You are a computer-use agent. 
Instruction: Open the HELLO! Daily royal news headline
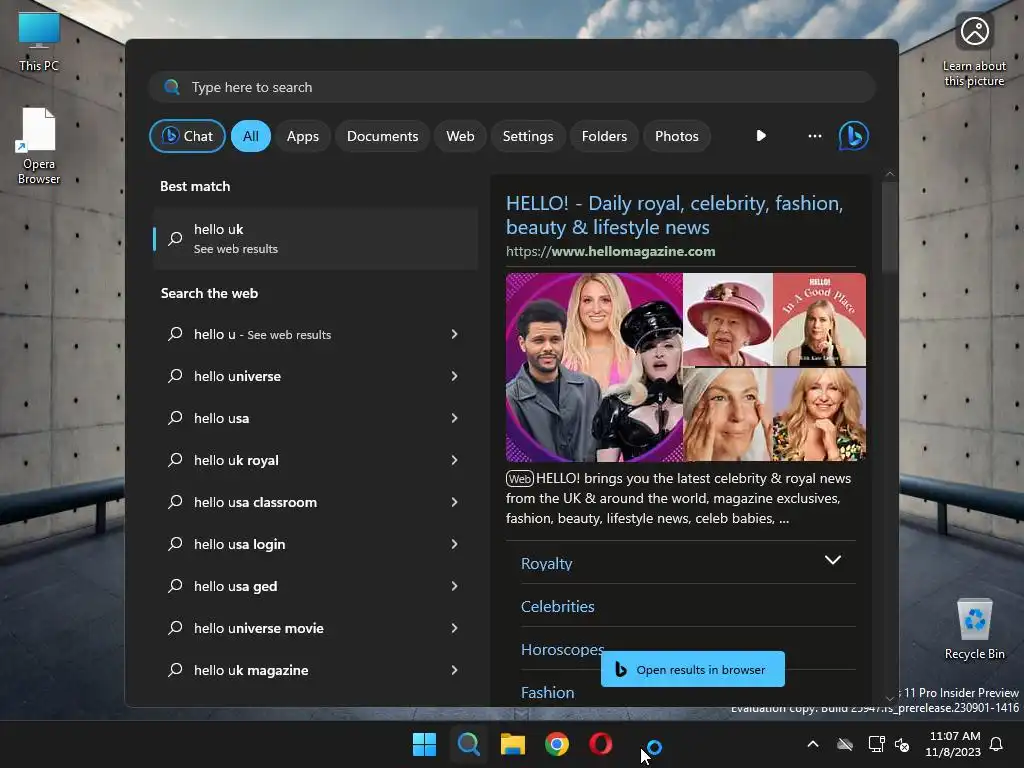click(675, 215)
